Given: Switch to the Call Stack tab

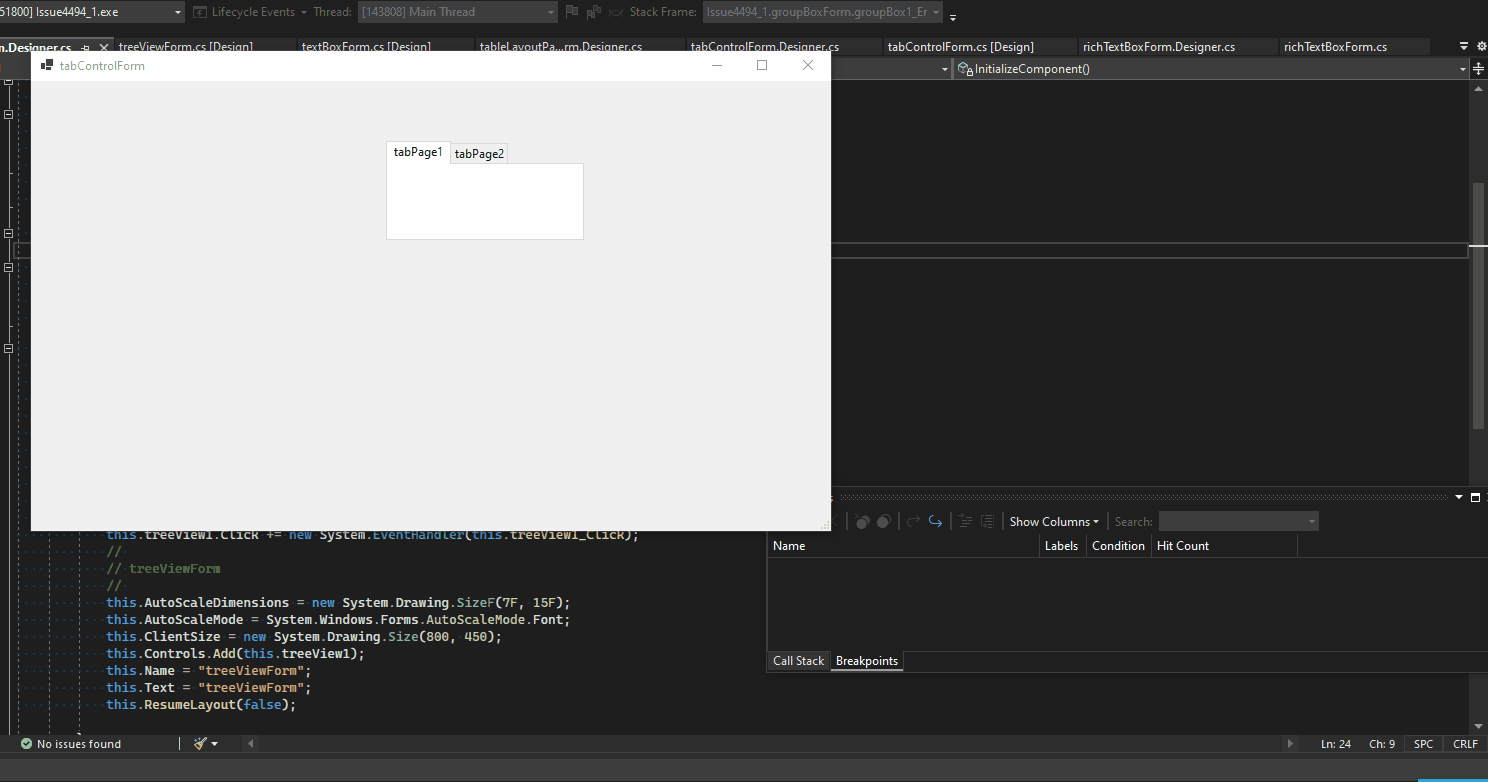Looking at the screenshot, I should 797,660.
